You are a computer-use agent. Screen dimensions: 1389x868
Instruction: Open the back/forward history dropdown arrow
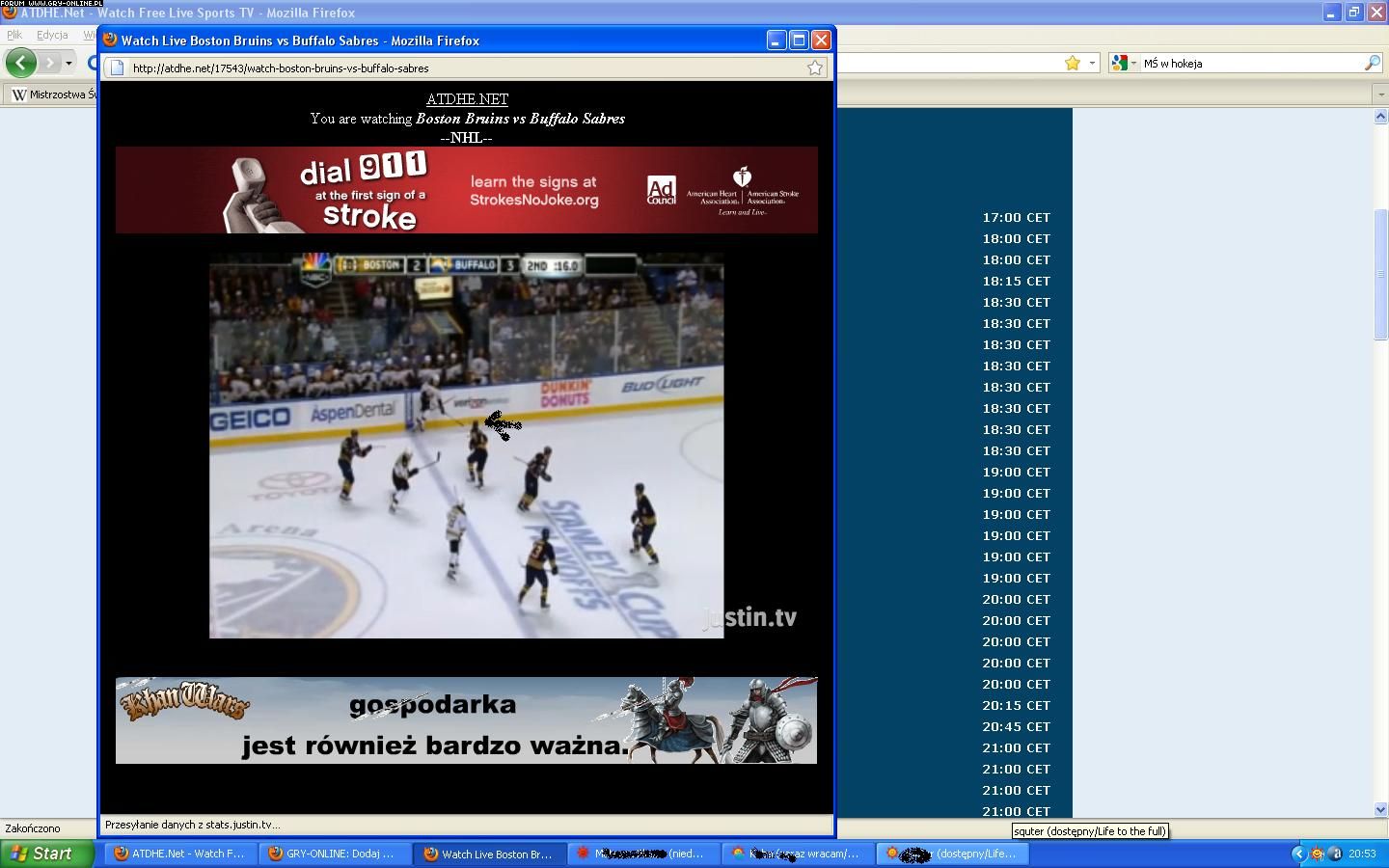click(68, 64)
